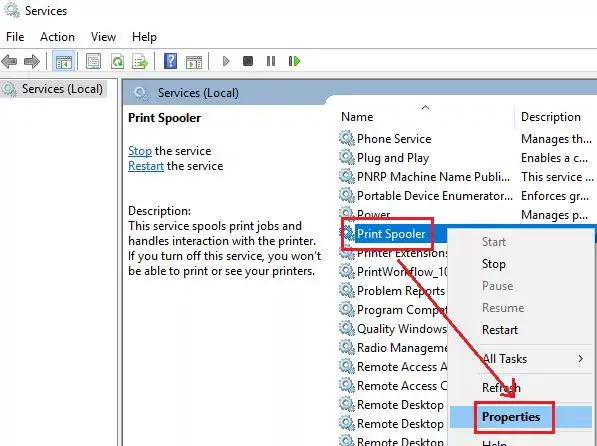Click the Start Service play icon
This screenshot has height=446, width=597.
[x=226, y=61]
